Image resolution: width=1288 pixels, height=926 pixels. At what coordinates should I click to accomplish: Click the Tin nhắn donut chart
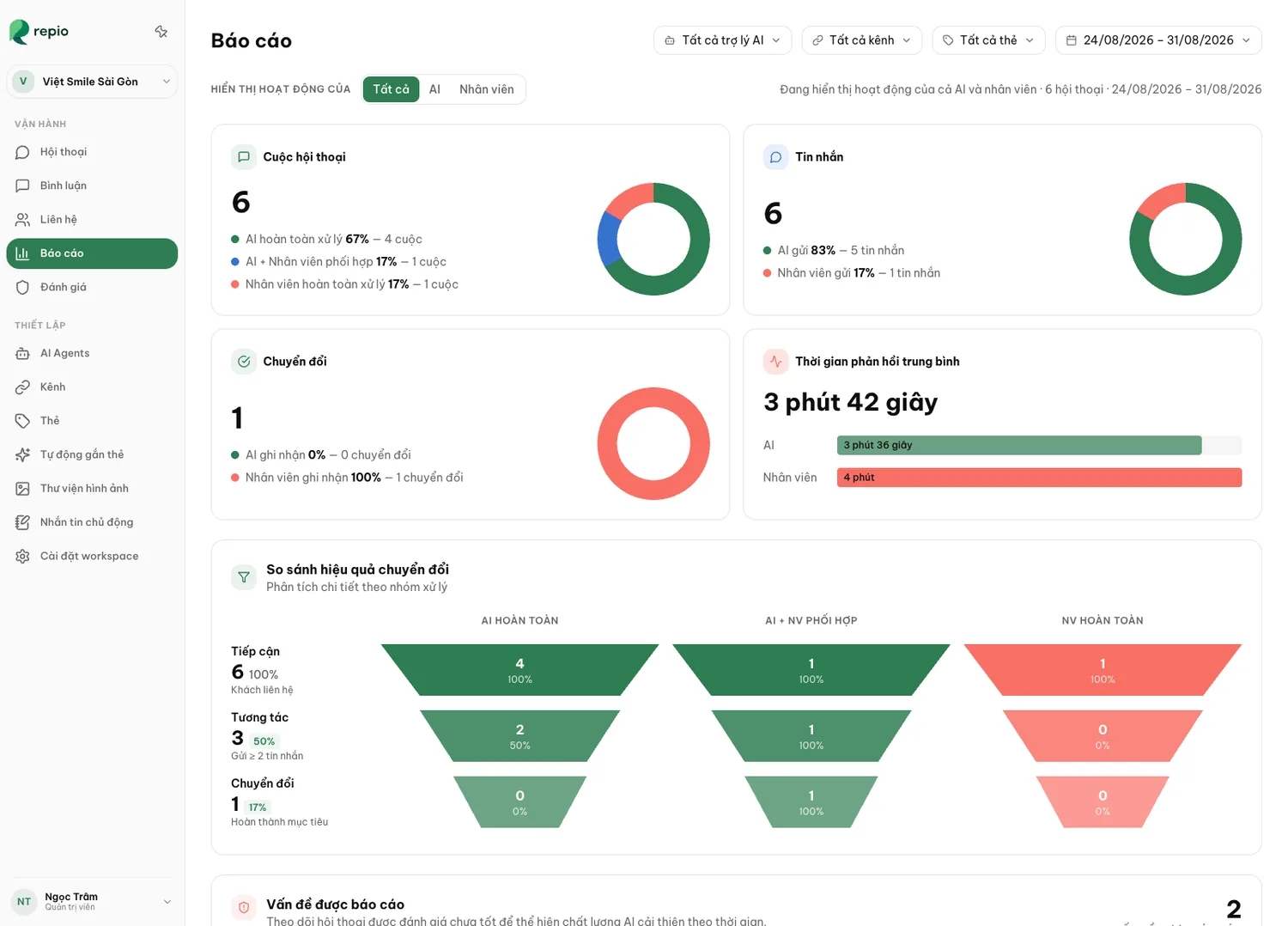1186,239
